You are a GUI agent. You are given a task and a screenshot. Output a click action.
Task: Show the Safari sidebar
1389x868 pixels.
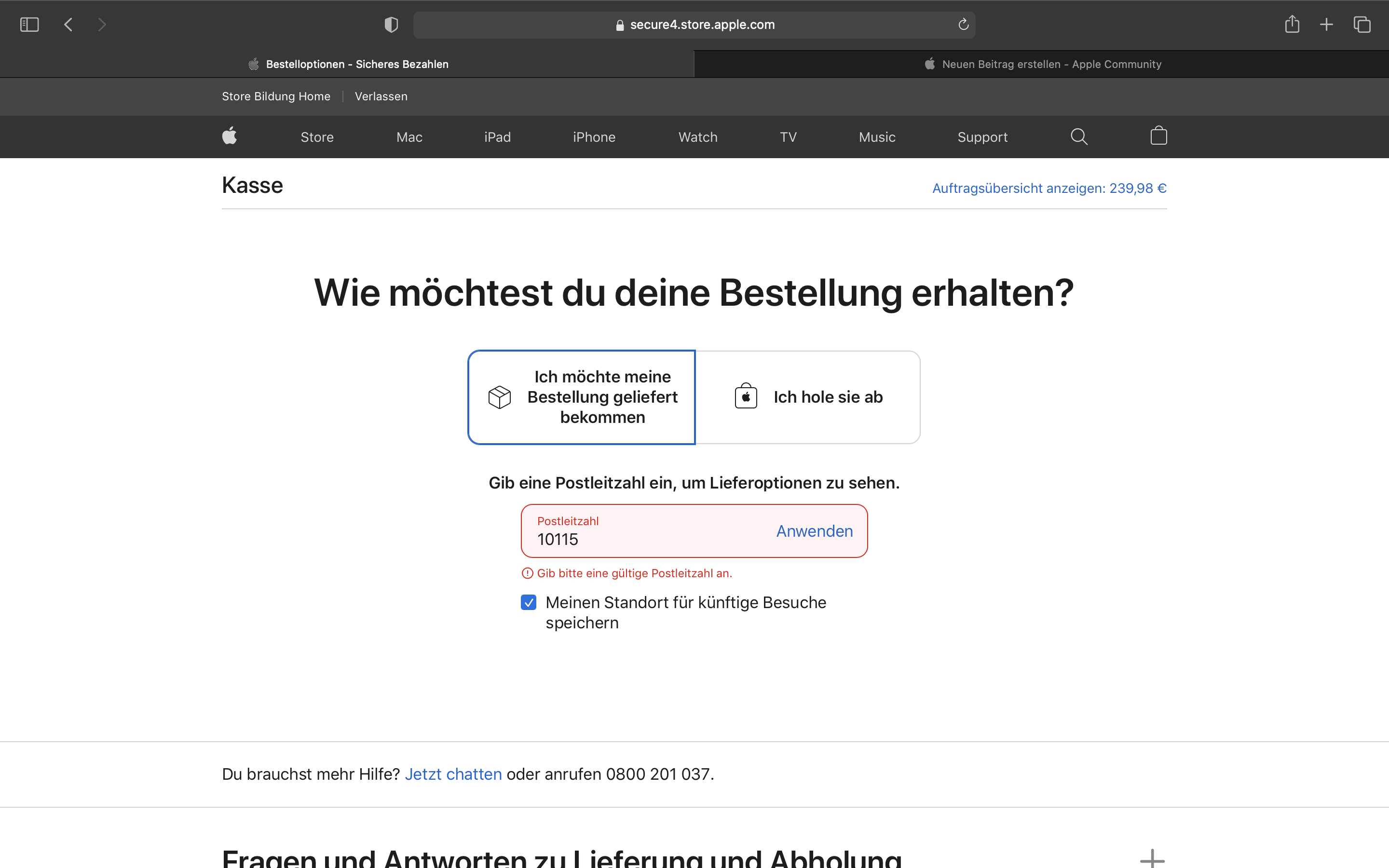[29, 25]
